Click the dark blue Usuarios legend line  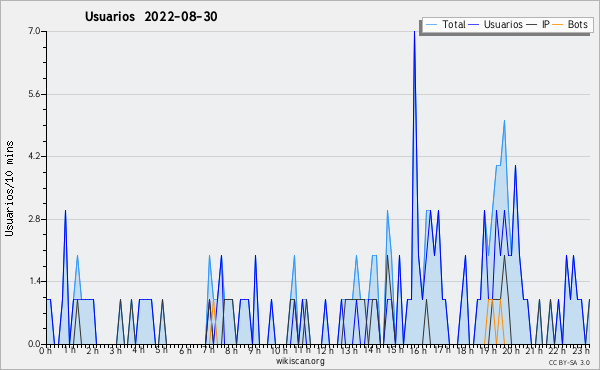tap(474, 24)
